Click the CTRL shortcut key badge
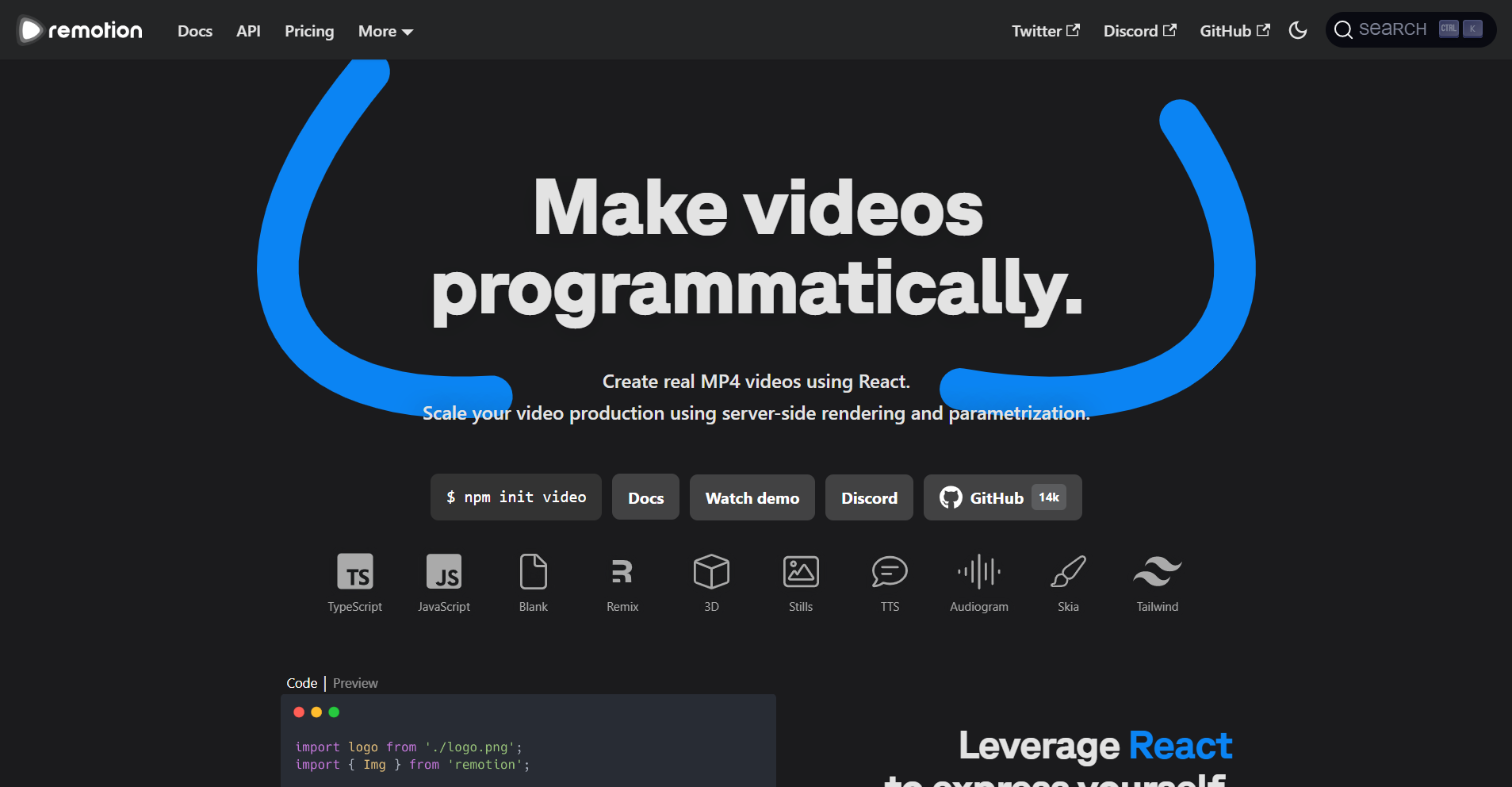 (x=1449, y=29)
